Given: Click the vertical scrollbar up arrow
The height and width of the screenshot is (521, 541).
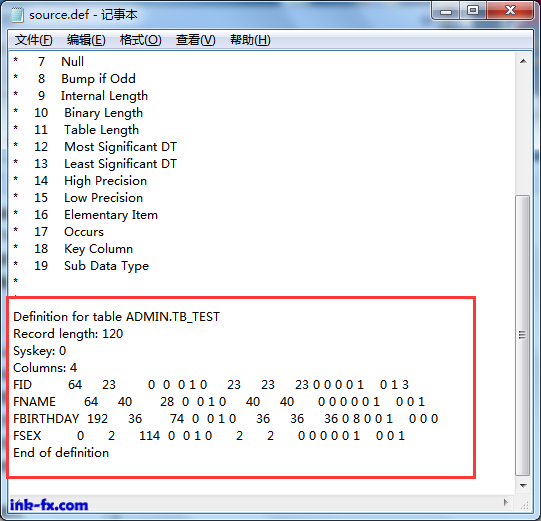Looking at the screenshot, I should pyautogui.click(x=523, y=61).
